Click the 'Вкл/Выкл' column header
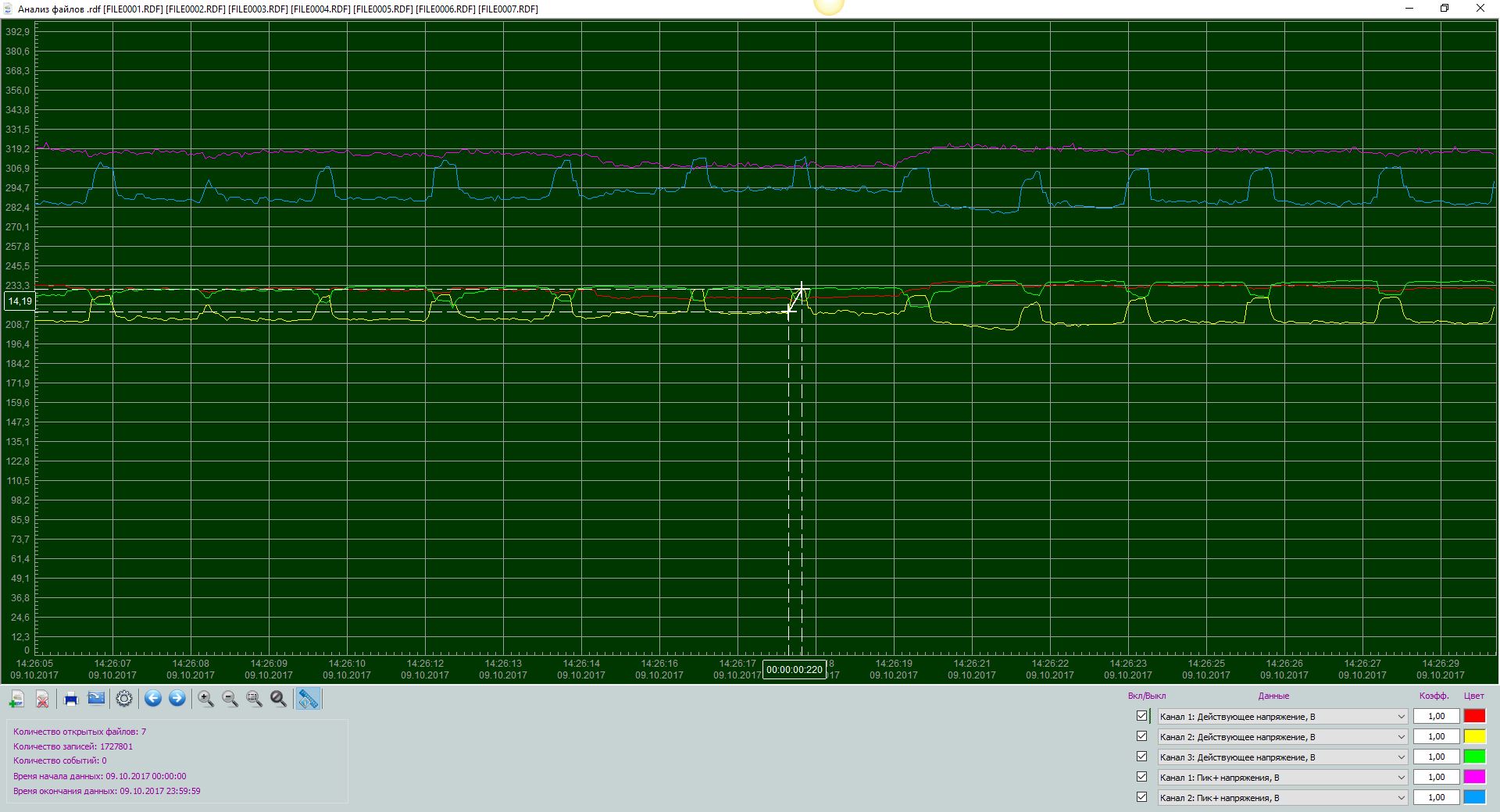1500x812 pixels. tap(1147, 696)
